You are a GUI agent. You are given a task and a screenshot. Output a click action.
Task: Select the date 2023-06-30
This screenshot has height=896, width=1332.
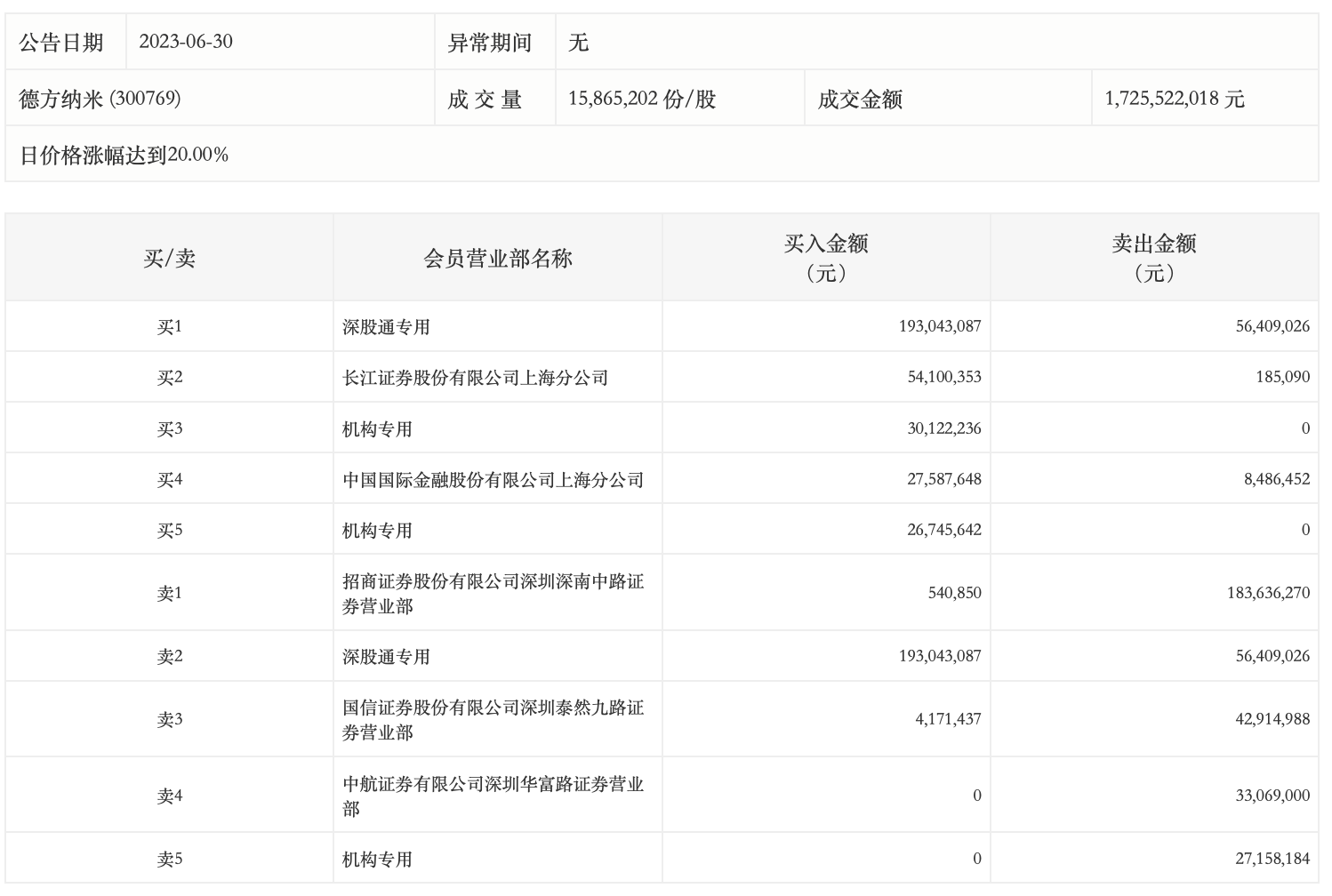[186, 42]
